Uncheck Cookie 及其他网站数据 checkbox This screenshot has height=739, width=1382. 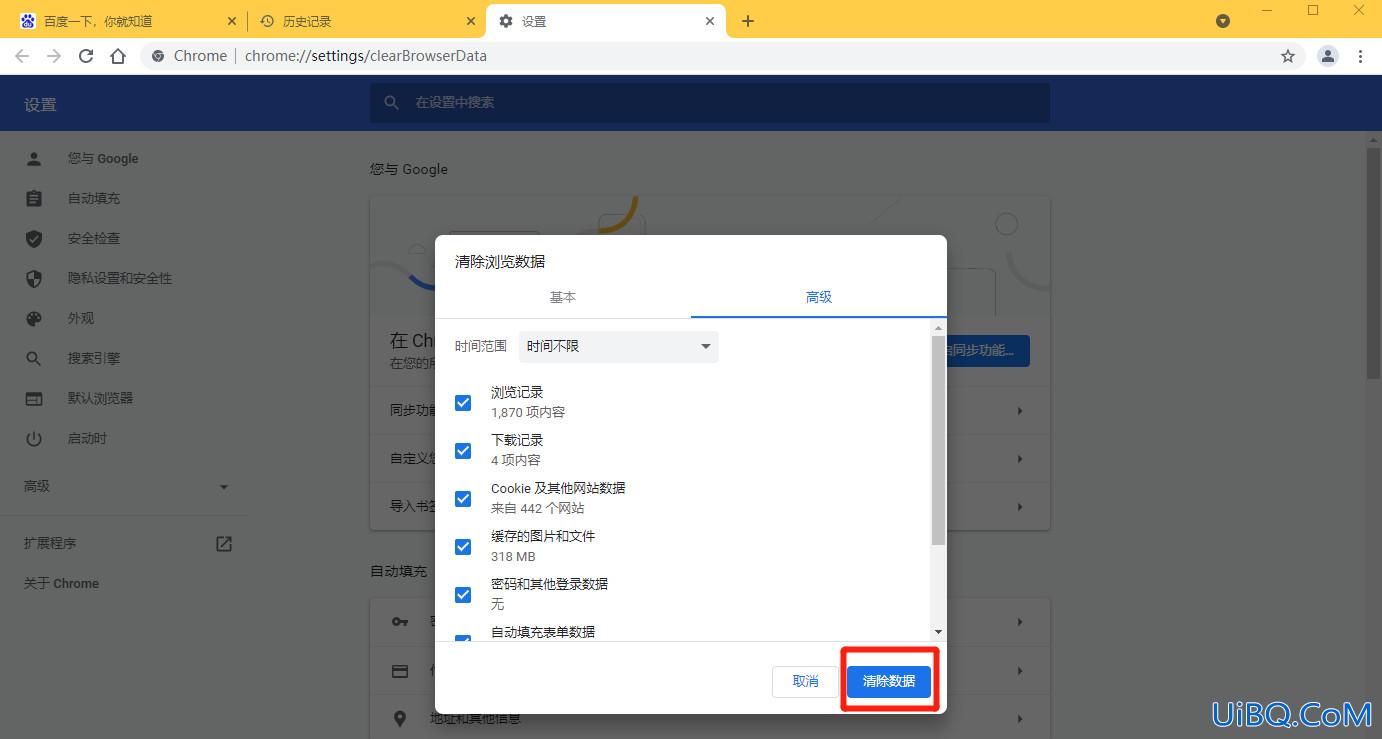[x=463, y=498]
